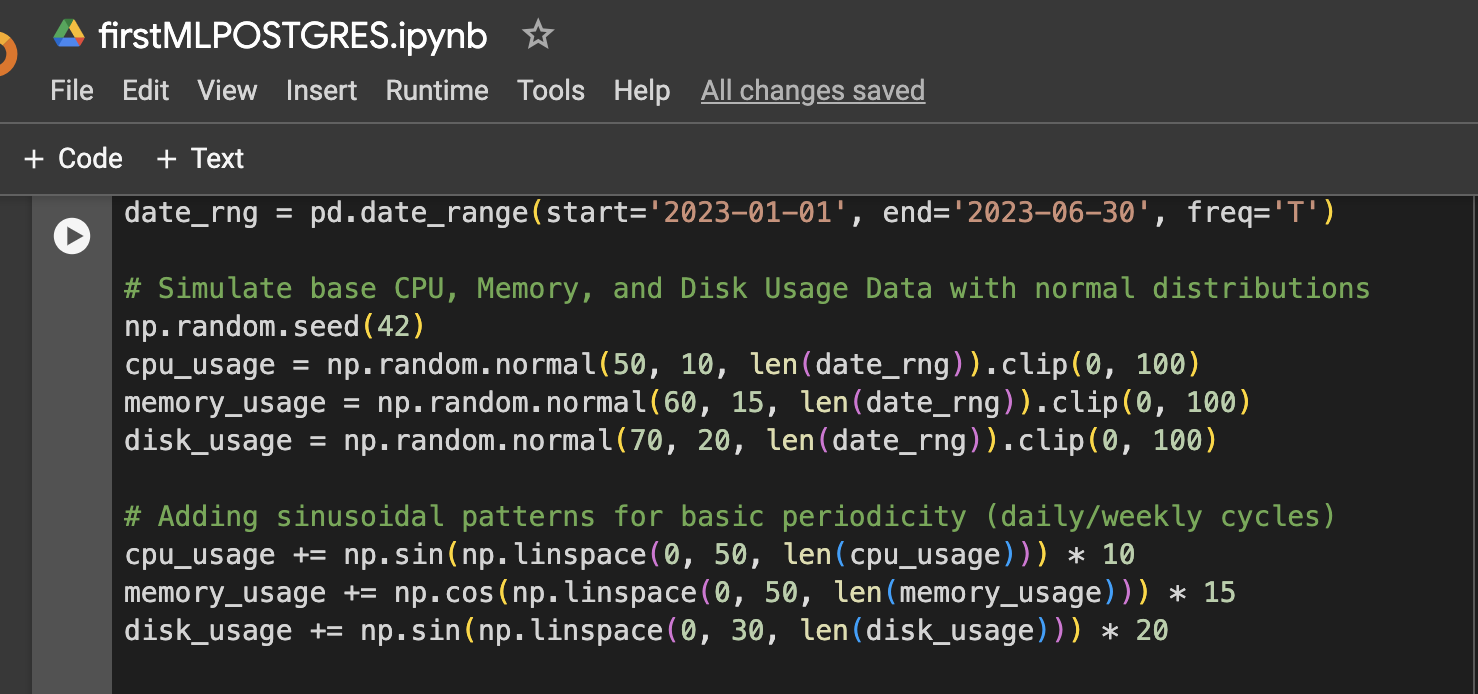Open the Runtime menu
Screen dimensions: 1478x694
coord(437,91)
